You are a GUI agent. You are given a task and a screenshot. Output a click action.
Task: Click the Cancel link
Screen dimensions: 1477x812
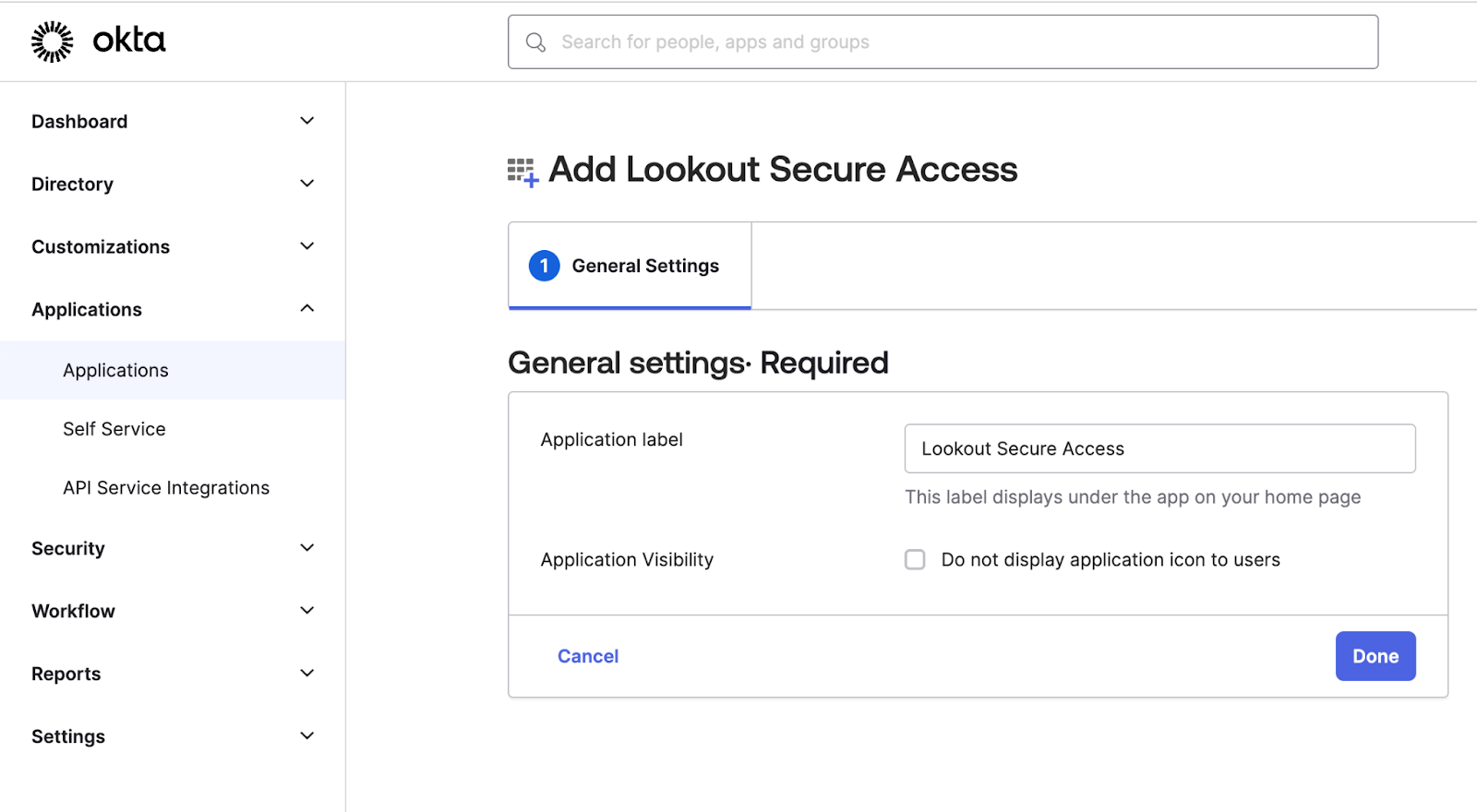[x=588, y=656]
